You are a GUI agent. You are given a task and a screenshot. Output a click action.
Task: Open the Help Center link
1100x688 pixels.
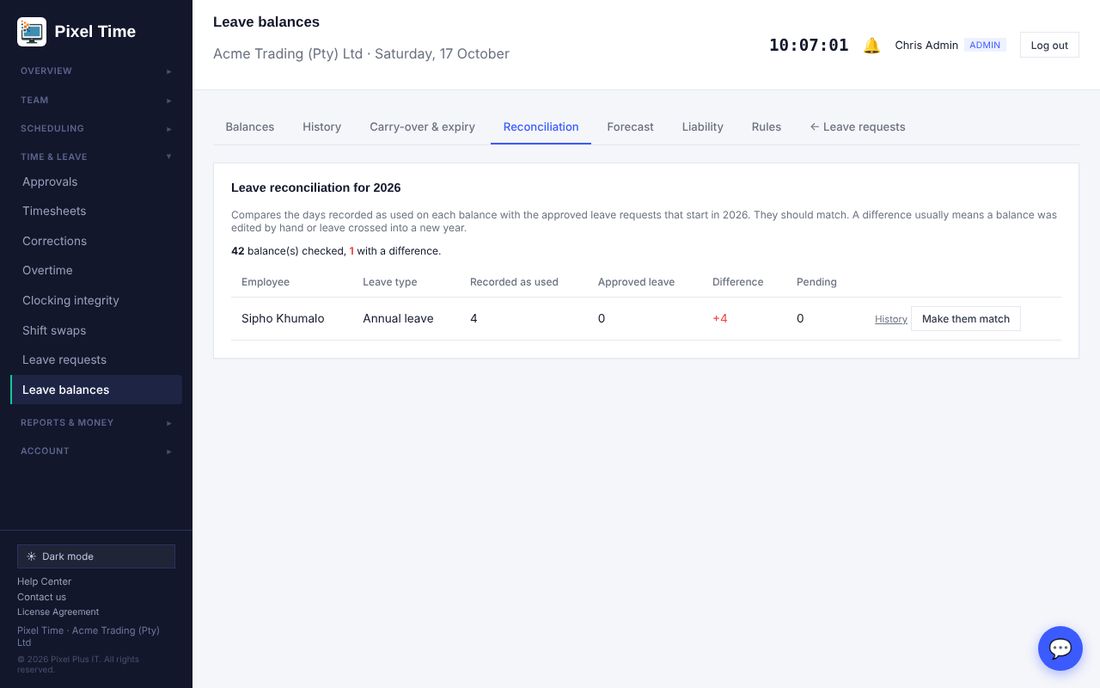coord(44,581)
